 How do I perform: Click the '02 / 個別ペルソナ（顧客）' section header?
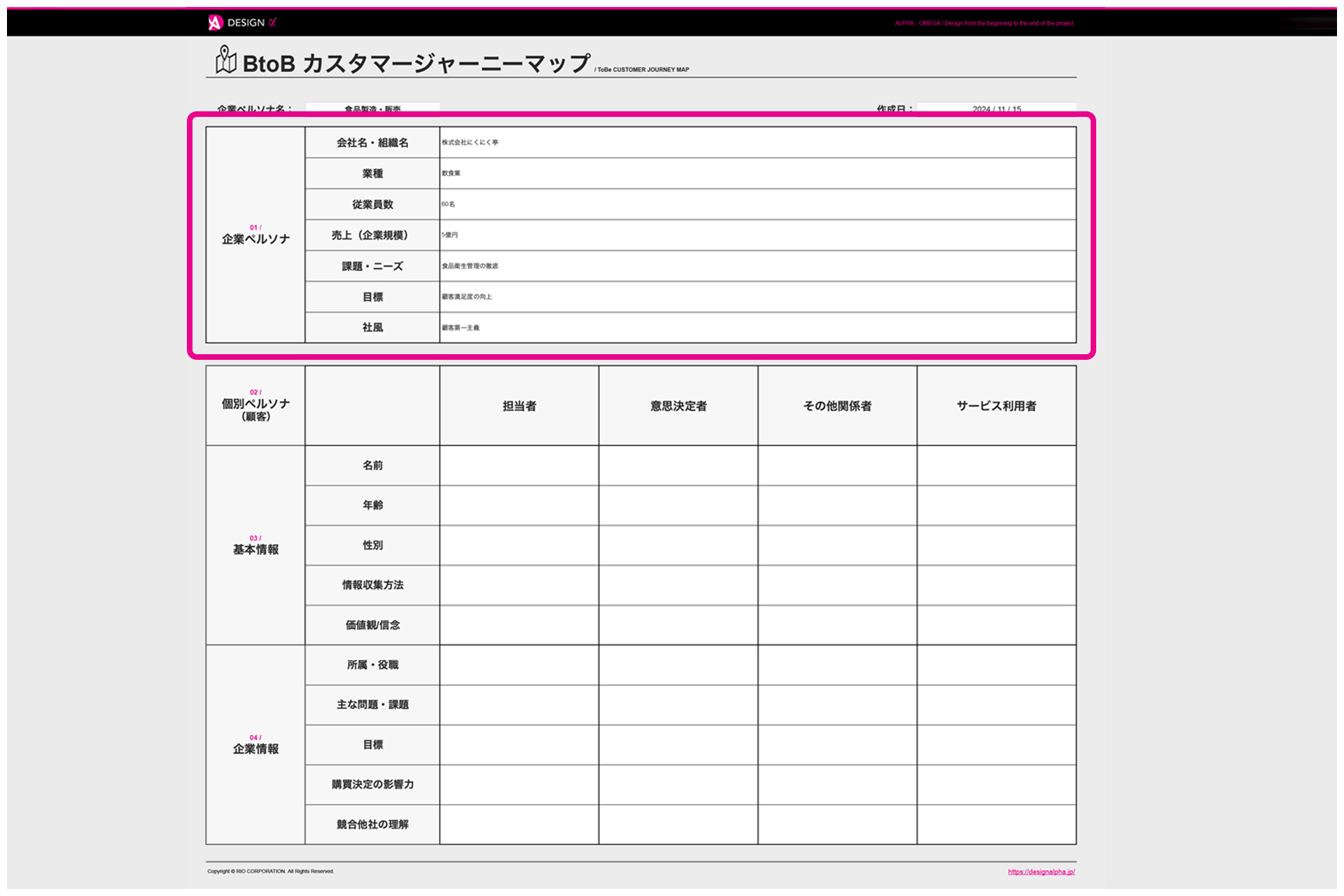click(x=255, y=405)
